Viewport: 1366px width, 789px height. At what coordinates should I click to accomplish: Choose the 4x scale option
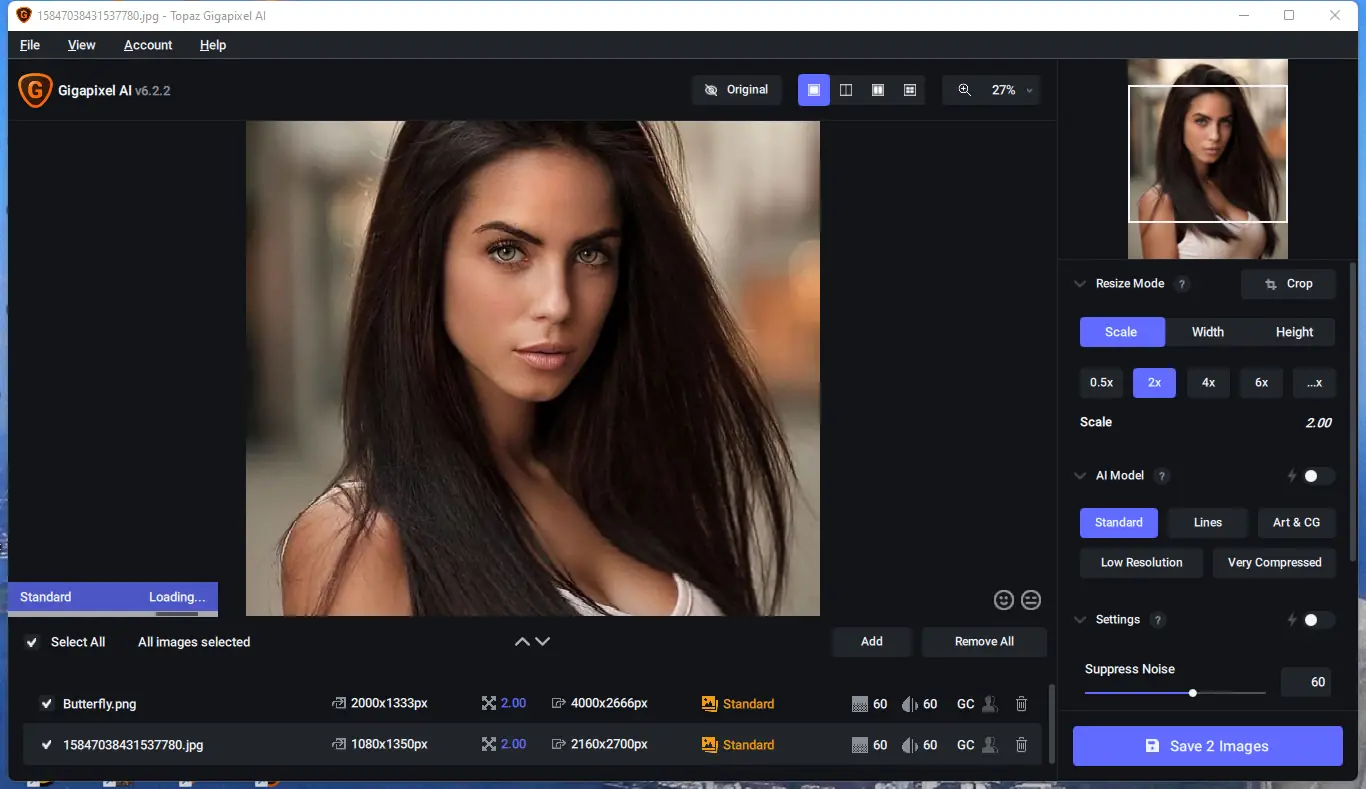point(1208,383)
